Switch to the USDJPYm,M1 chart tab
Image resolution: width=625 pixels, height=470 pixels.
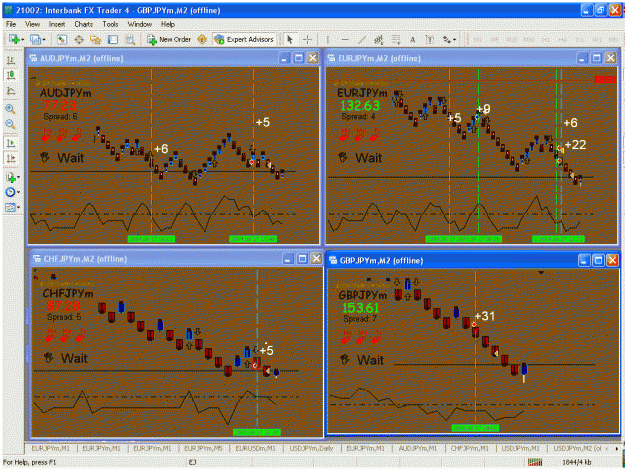pos(521,448)
